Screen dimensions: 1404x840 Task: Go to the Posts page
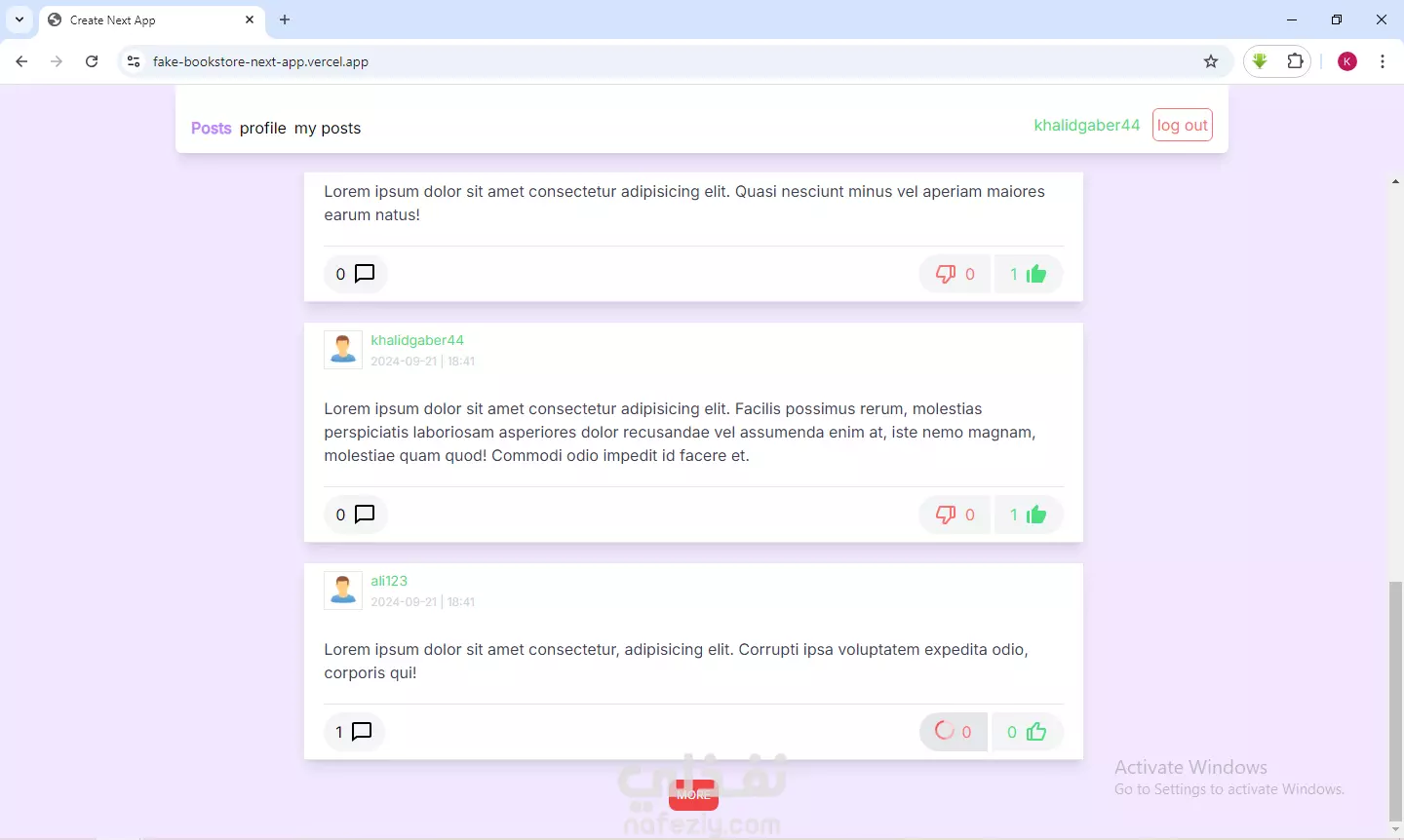[212, 129]
